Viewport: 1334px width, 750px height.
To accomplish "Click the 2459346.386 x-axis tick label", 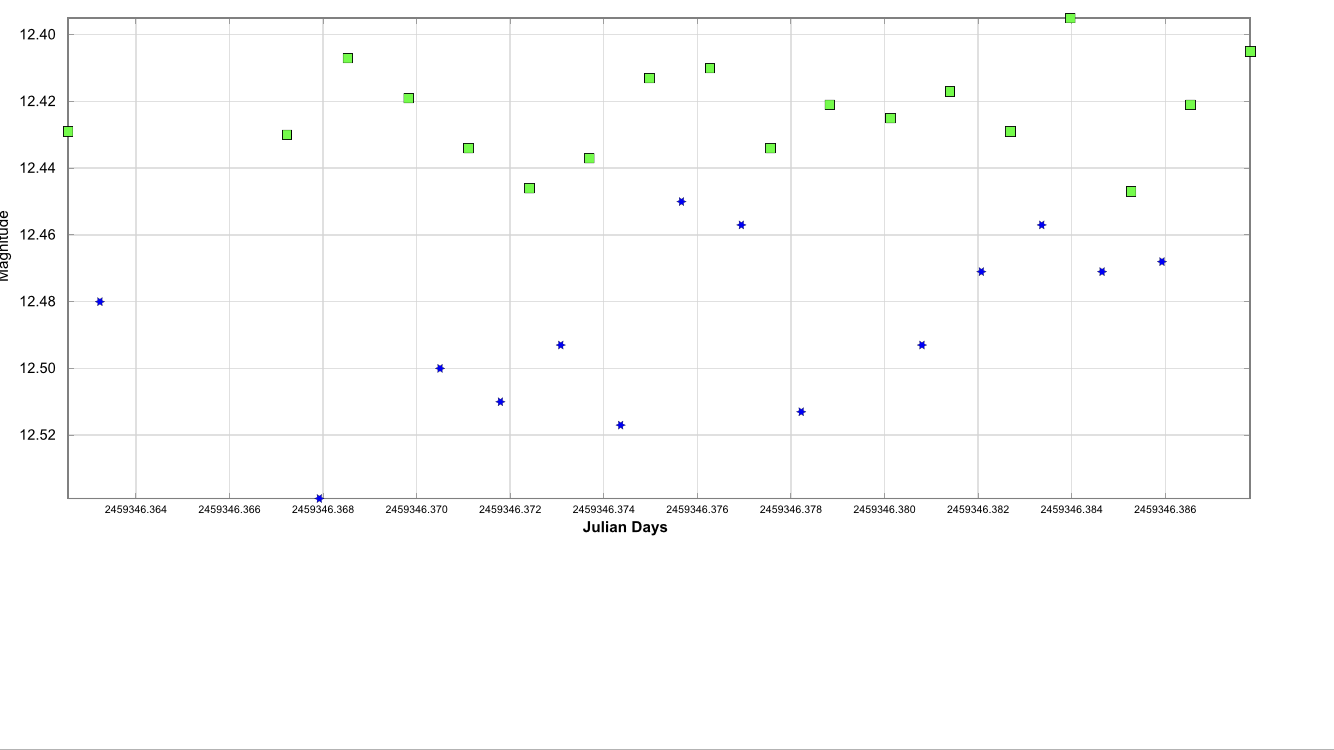I will (x=1165, y=509).
